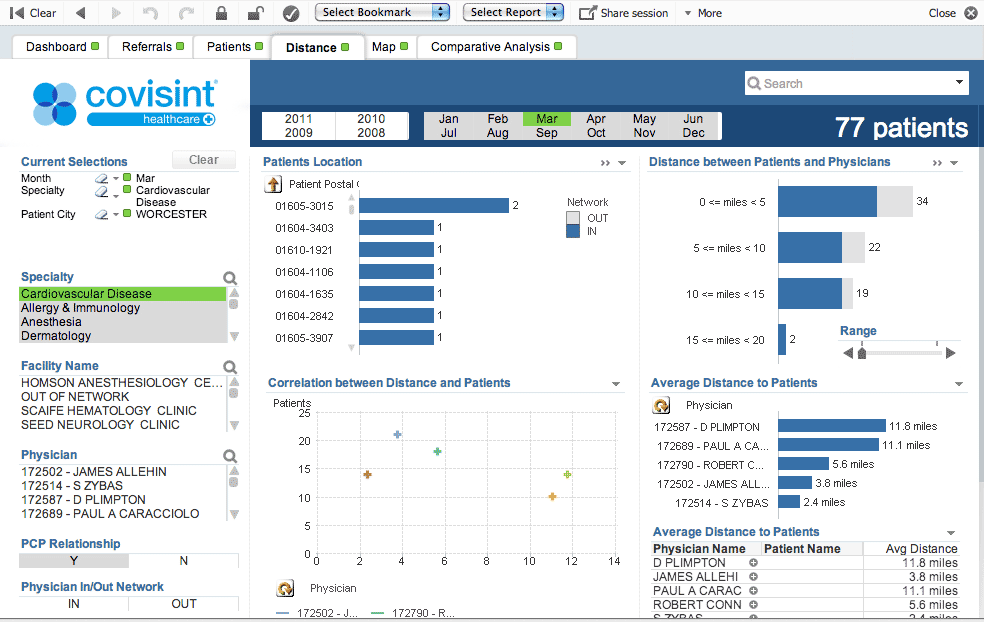Click the Physician search magnifier icon
984x622 pixels.
(230, 455)
